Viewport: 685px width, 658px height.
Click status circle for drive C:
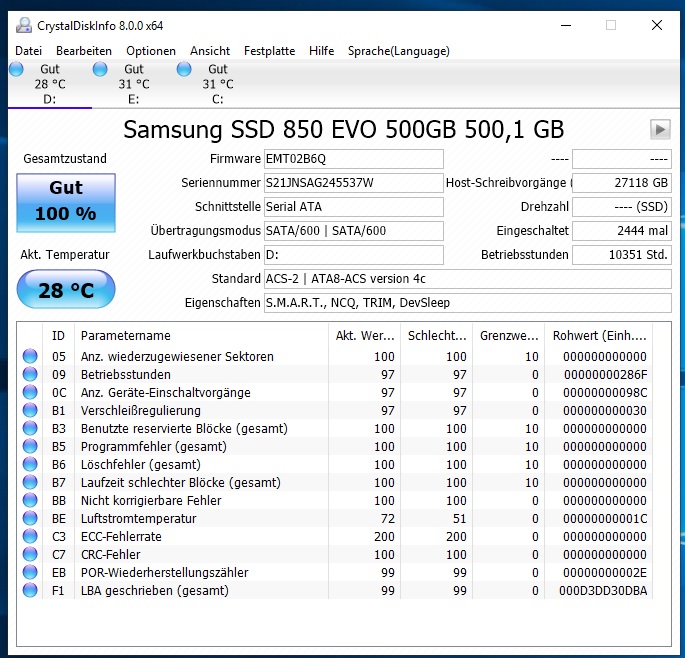tap(184, 69)
